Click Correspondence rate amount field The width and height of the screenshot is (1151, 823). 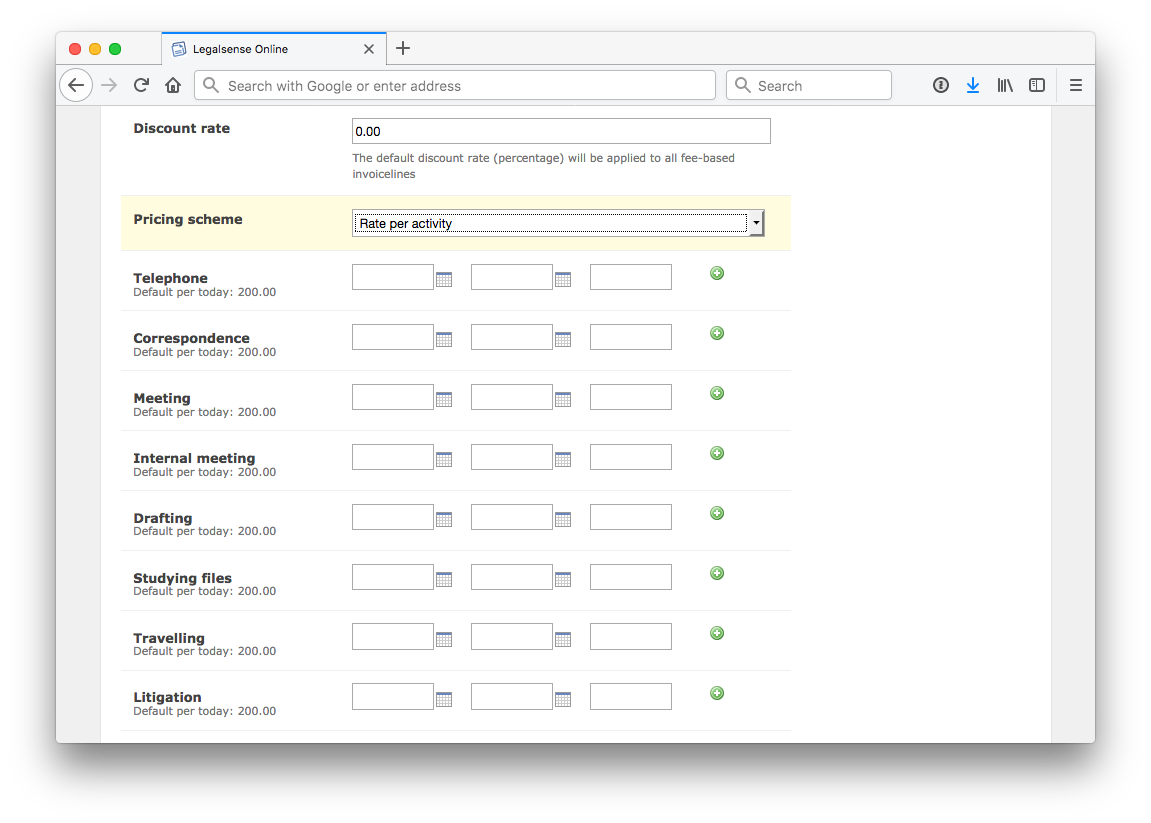[x=631, y=337]
